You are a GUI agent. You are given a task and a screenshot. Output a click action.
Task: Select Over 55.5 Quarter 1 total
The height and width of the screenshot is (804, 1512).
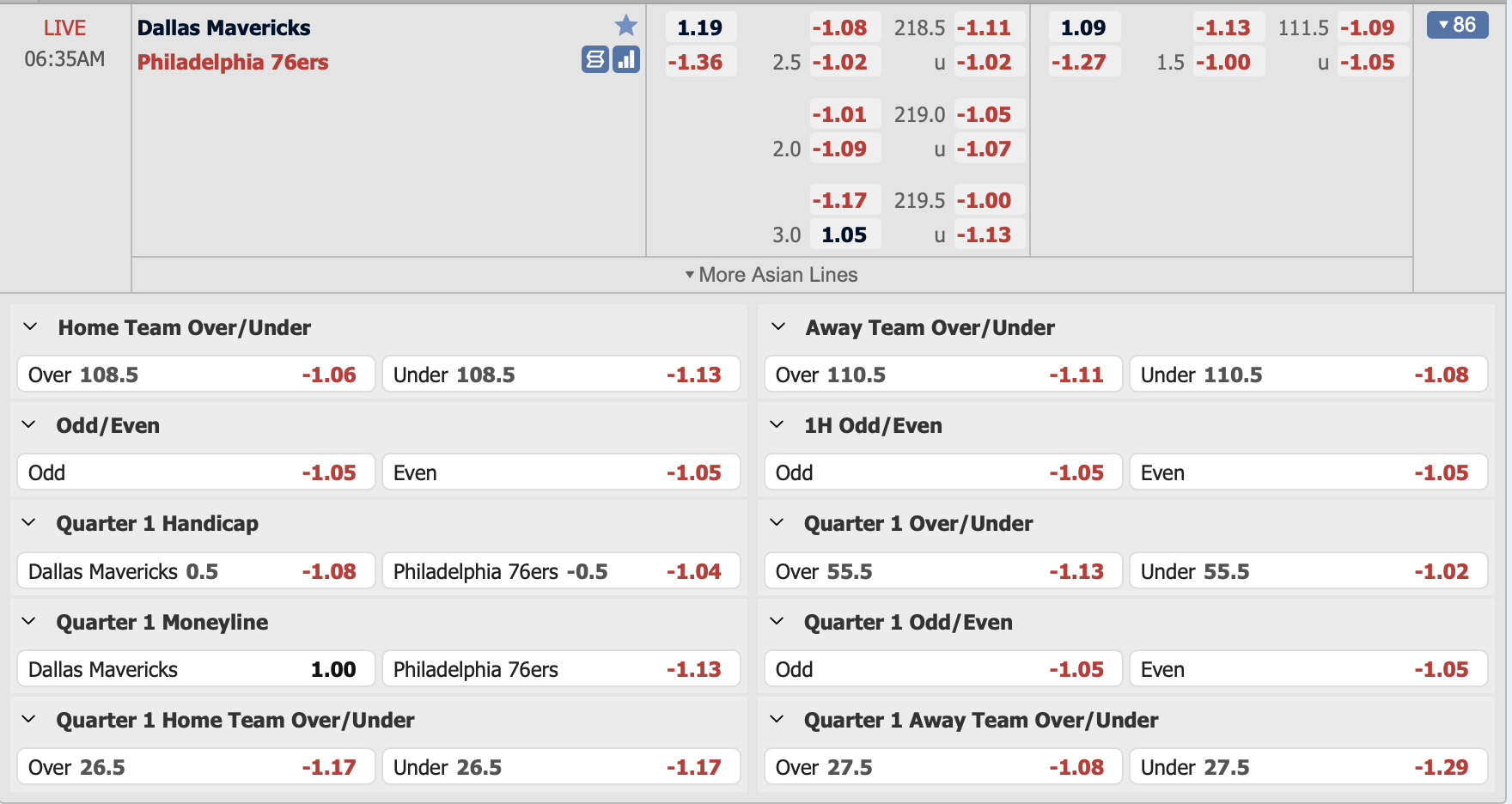(943, 571)
